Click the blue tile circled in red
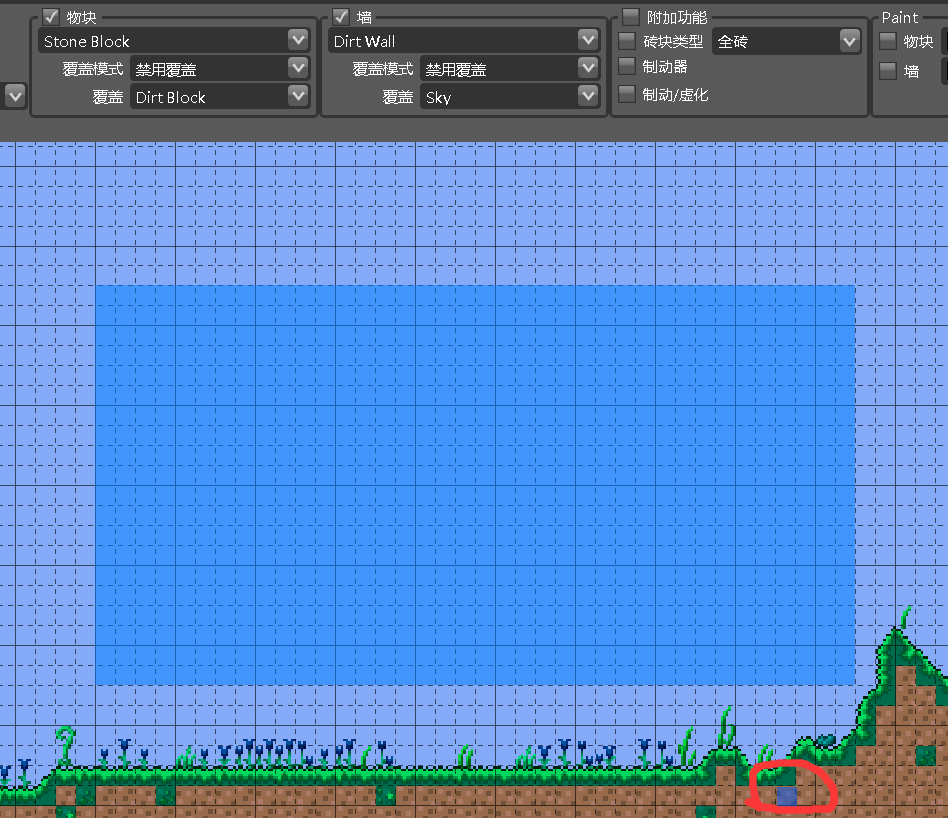948x818 pixels. pos(787,796)
